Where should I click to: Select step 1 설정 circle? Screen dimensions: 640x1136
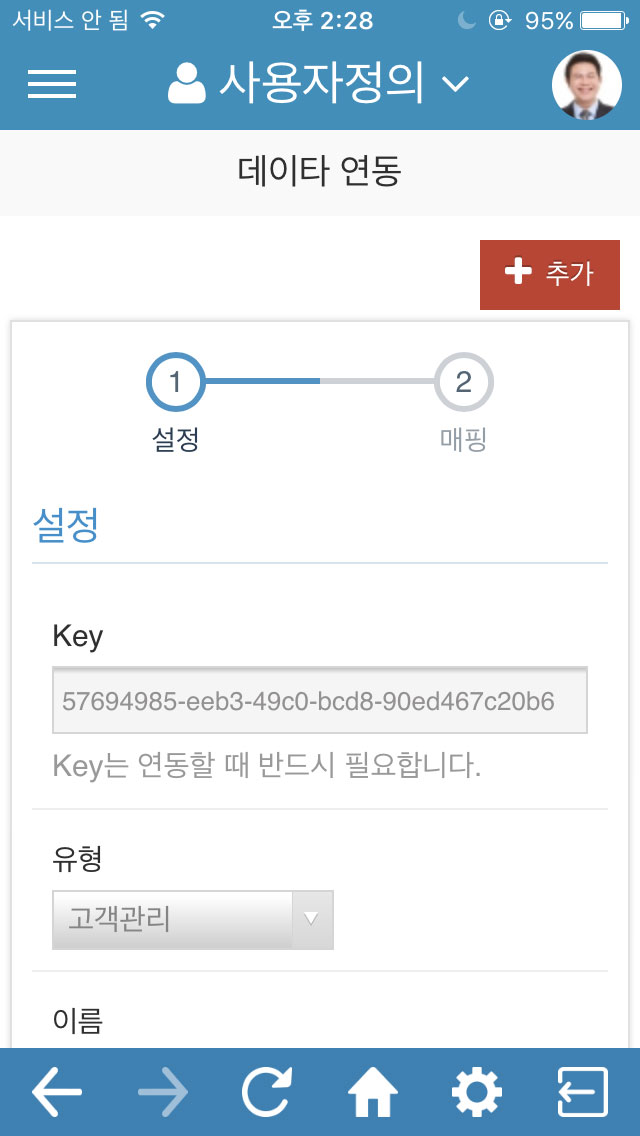[x=175, y=381]
